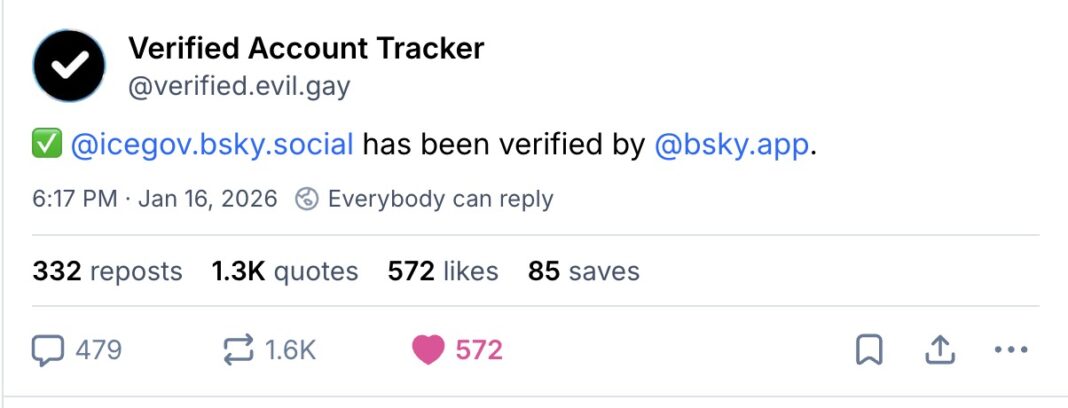Open the three-dot more options menu
1068x408 pixels.
1011,350
